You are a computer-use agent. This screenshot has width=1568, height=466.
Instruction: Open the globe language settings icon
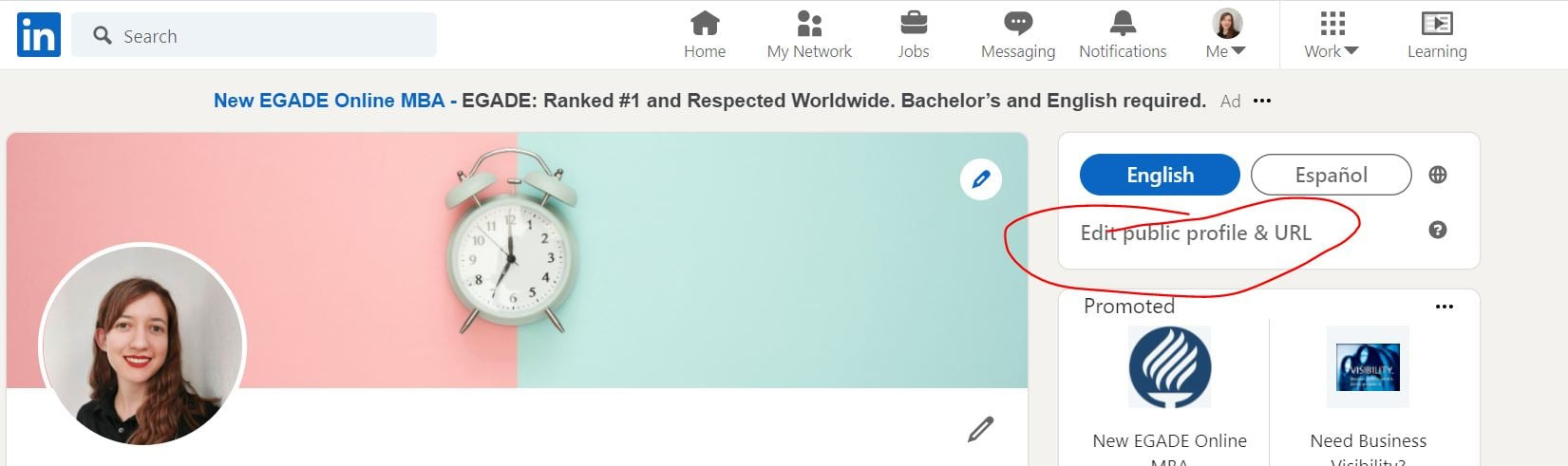(1438, 175)
